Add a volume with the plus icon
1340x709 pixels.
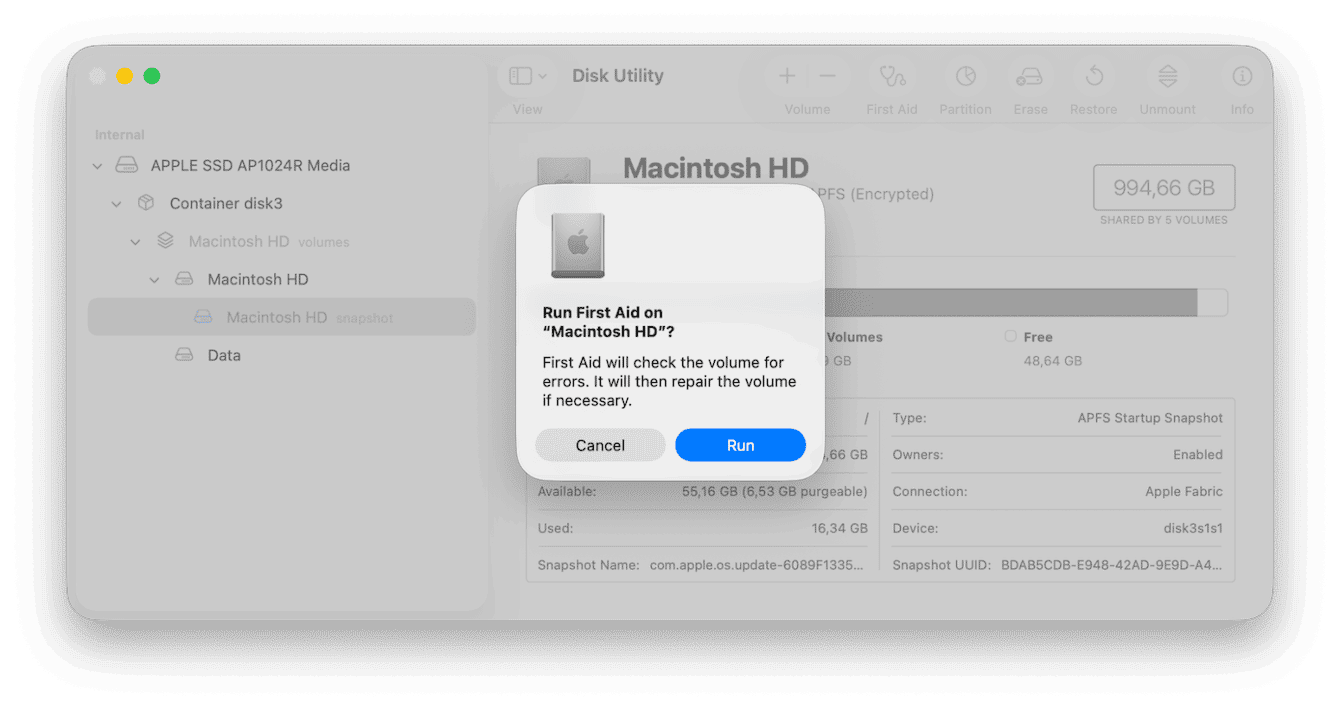tap(787, 75)
